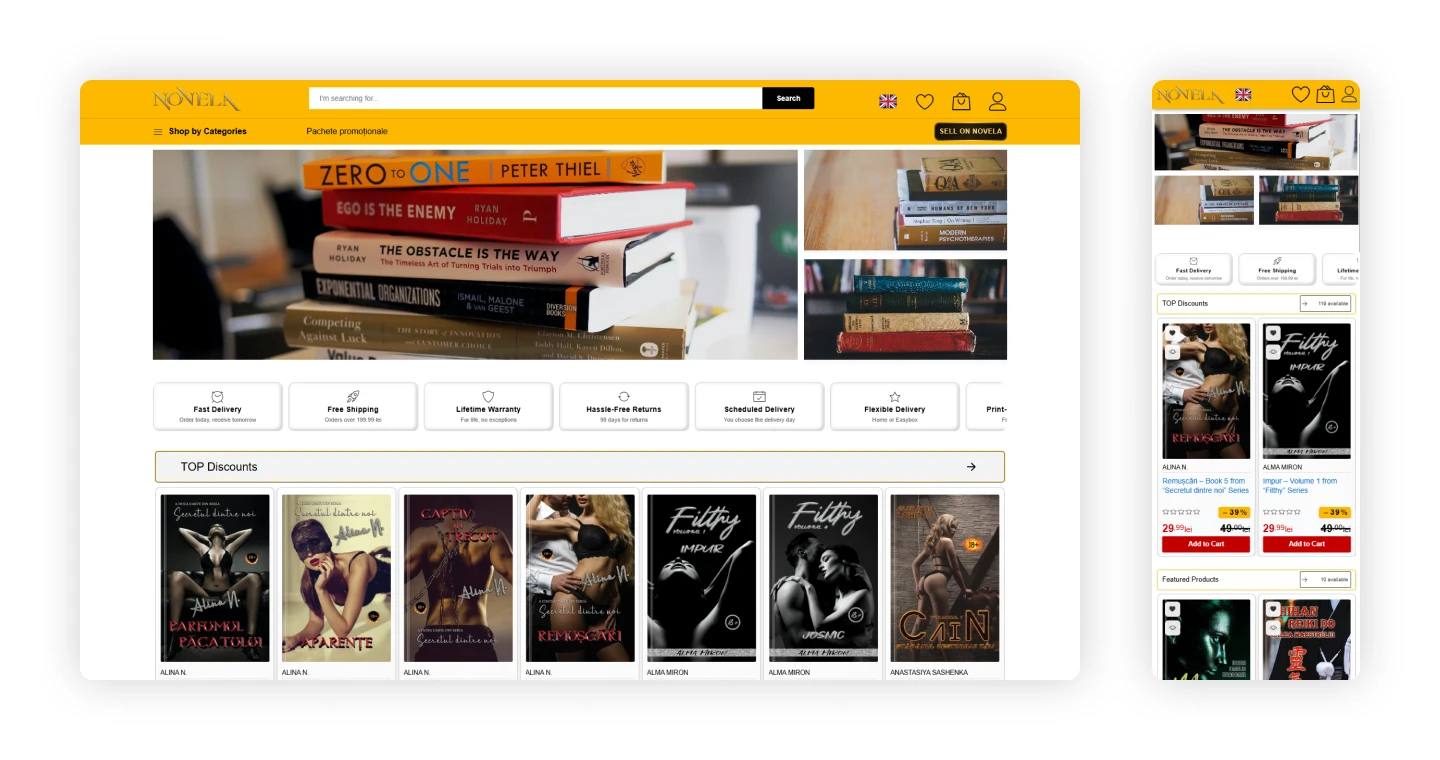The height and width of the screenshot is (760, 1440).
Task: Open the Pachete promoționale menu item
Action: (x=347, y=131)
